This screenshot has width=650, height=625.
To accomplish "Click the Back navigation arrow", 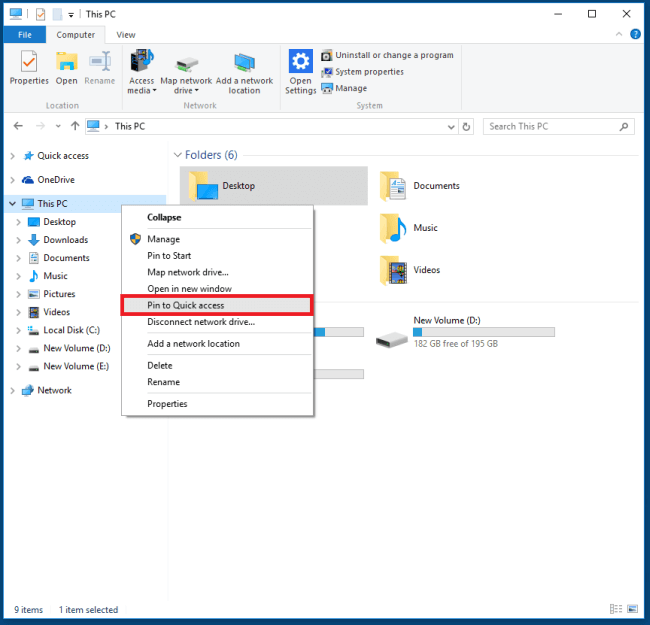I will (18, 126).
